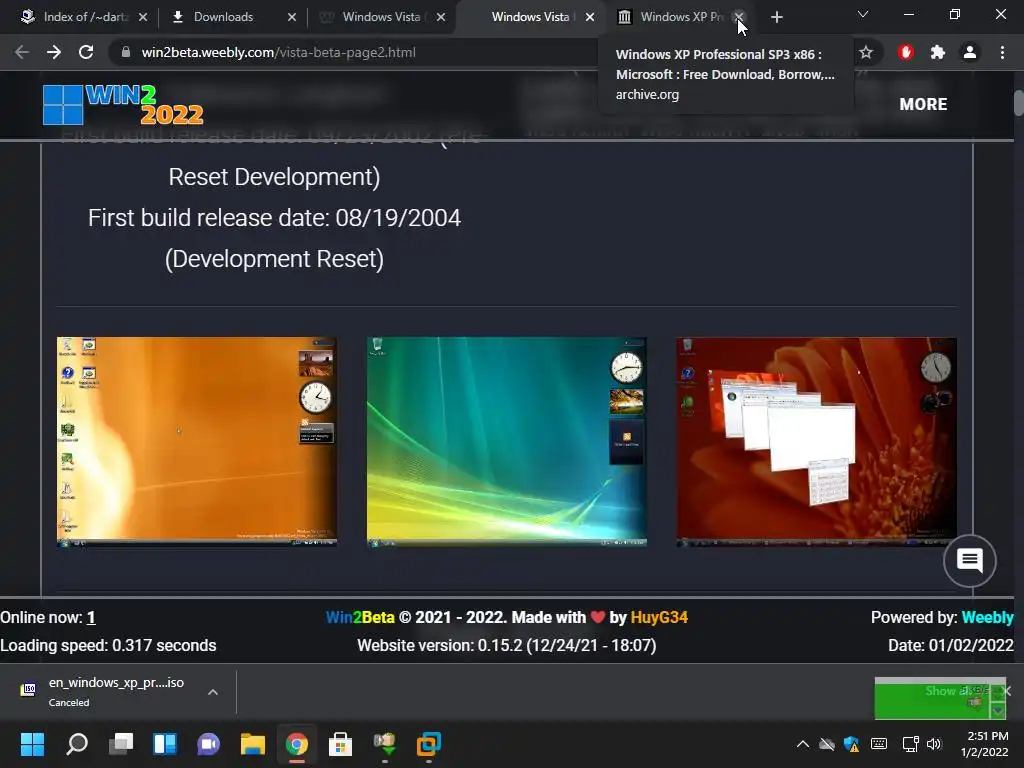Close the Downloads tab
1024x768 pixels.
click(x=292, y=17)
